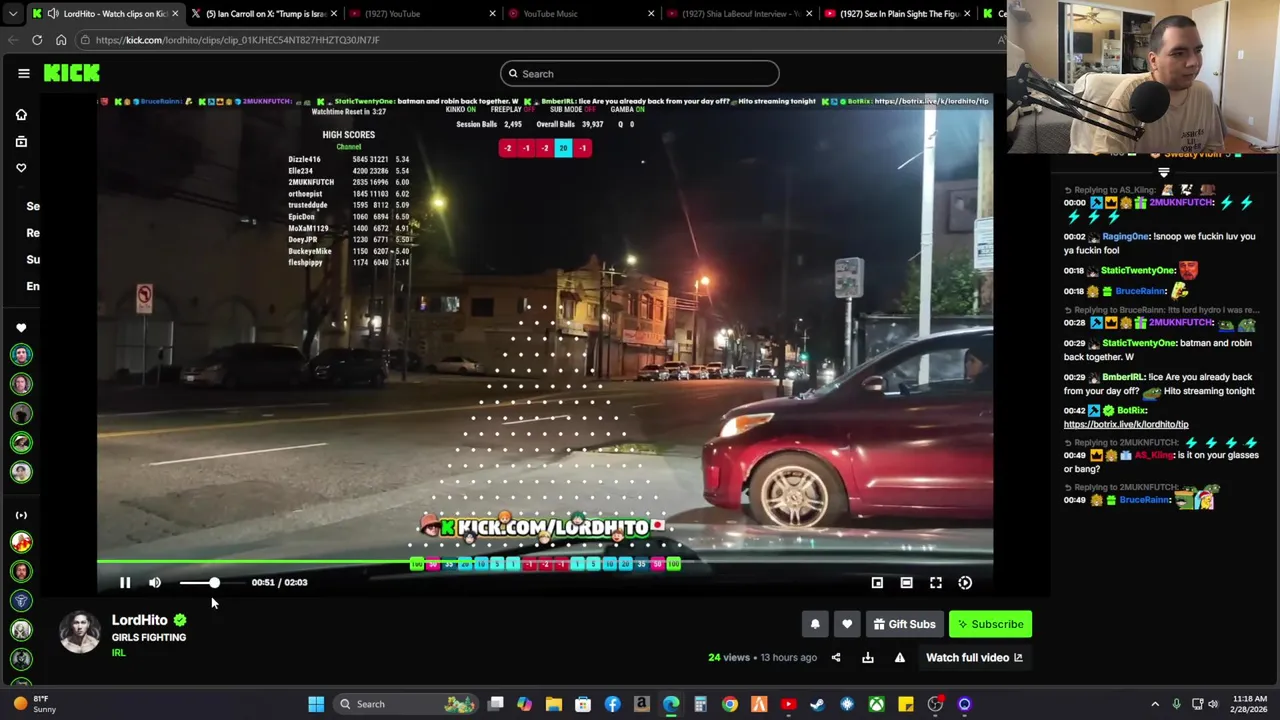Switch to the Ian Carroll on X tab
The width and height of the screenshot is (1280, 720).
tap(266, 14)
